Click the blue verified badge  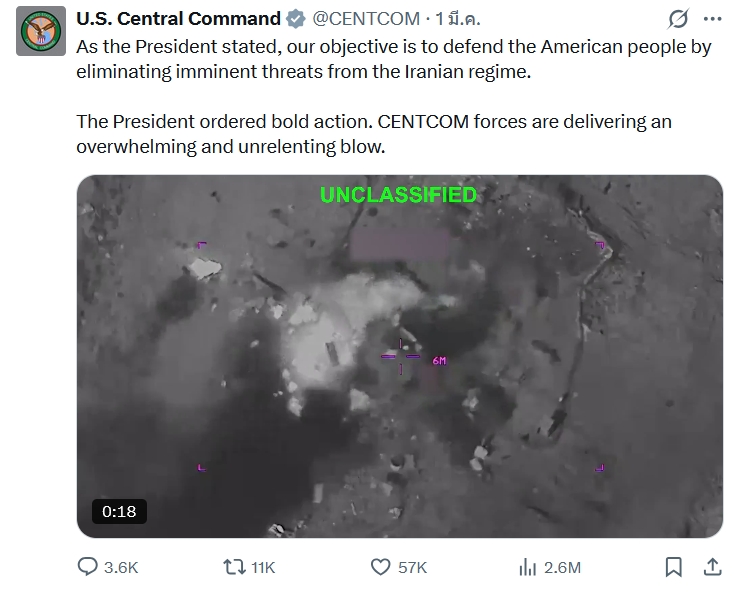coord(296,19)
